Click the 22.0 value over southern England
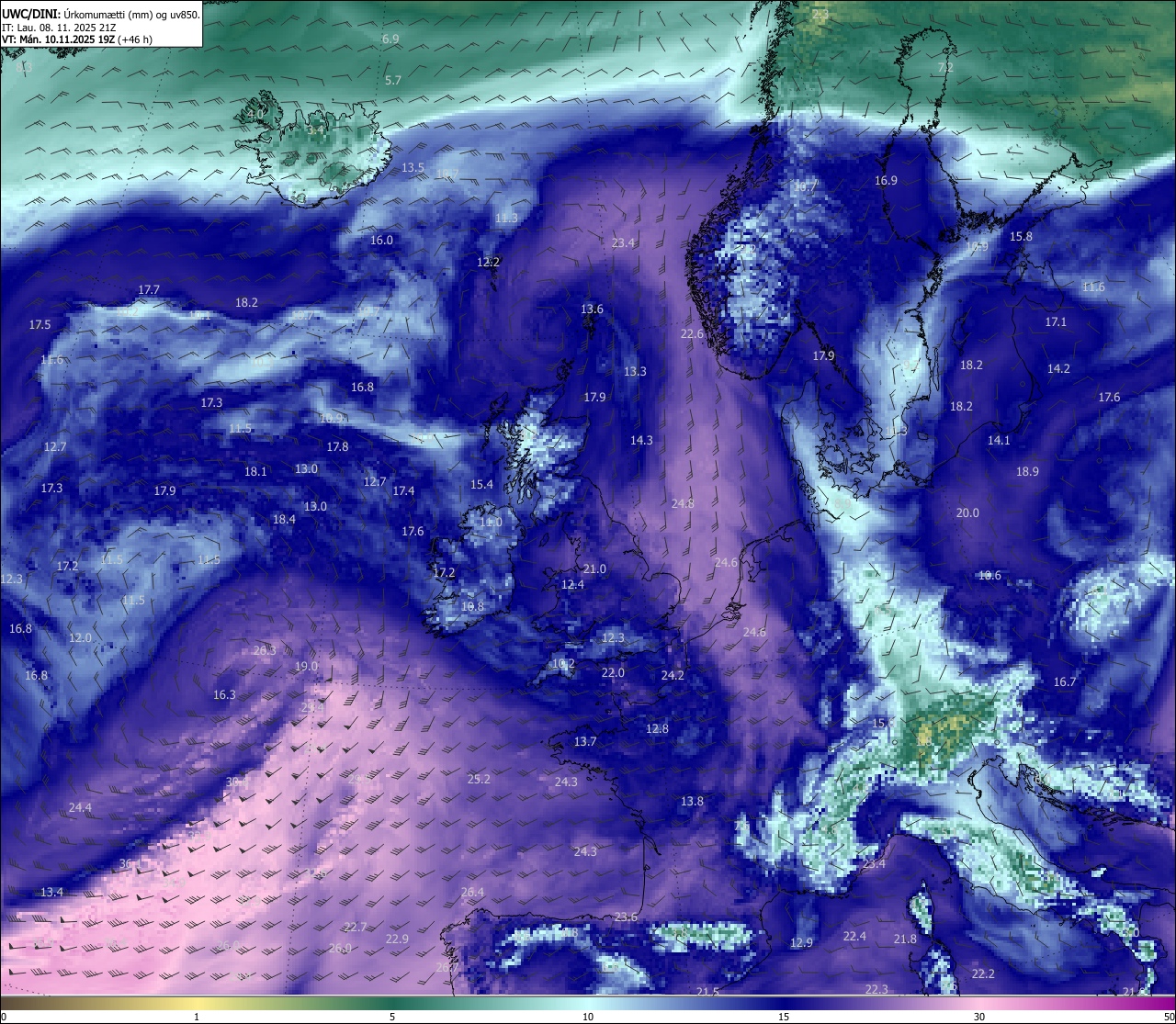 613,673
